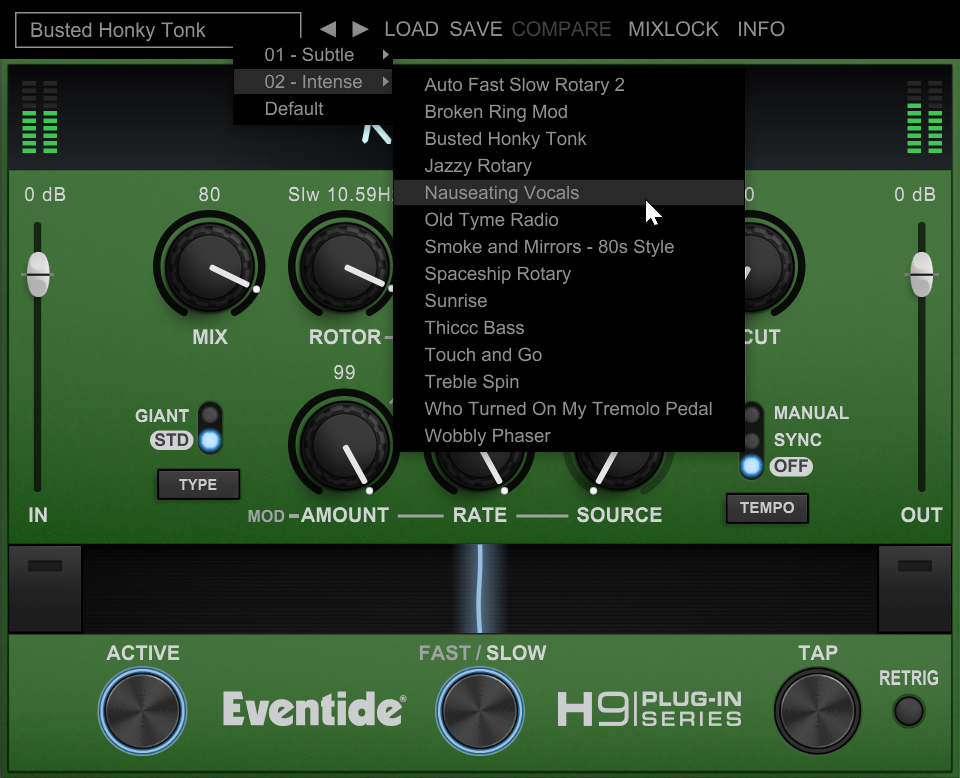Pick the Treble Spin preset
This screenshot has width=960, height=778.
tap(569, 381)
